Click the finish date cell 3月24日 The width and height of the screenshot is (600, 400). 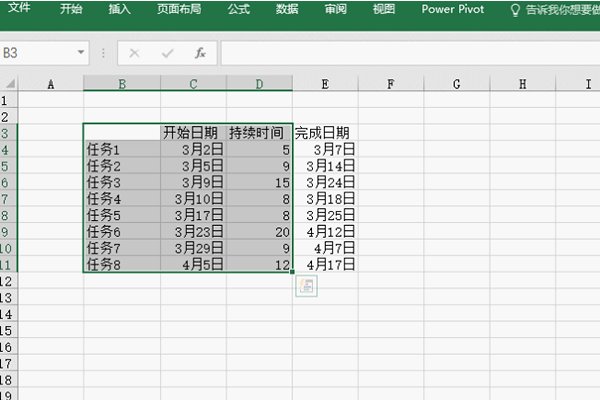click(325, 182)
